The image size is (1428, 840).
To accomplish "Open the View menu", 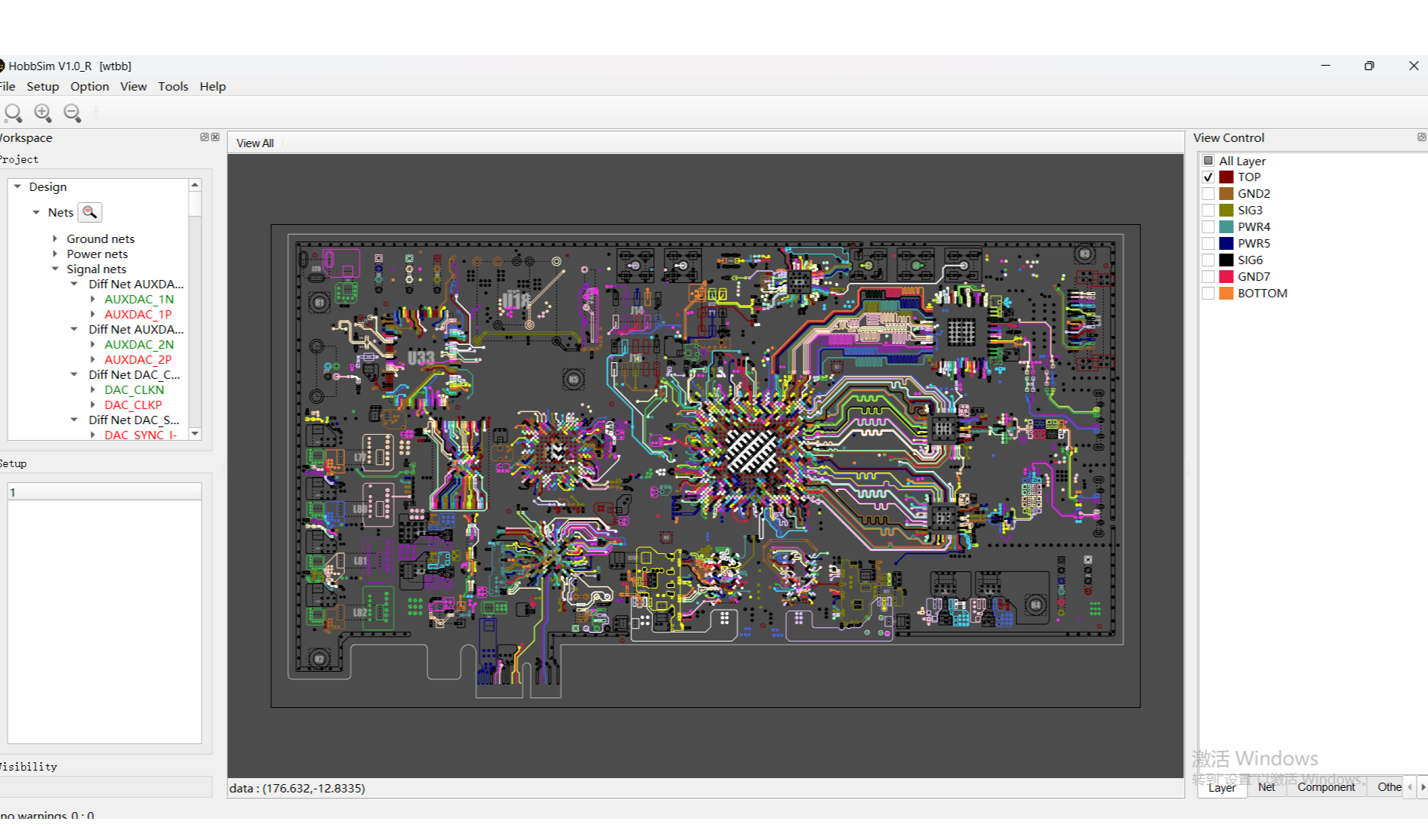I will click(134, 86).
